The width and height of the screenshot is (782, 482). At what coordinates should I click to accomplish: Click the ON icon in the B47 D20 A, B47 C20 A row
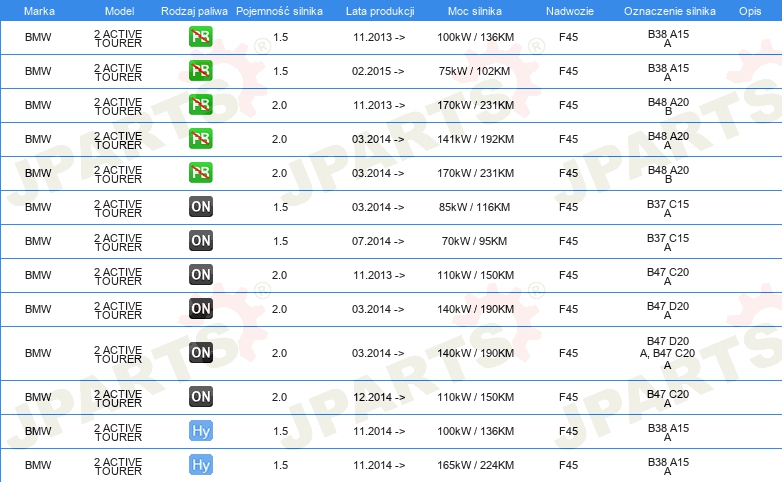pyautogui.click(x=201, y=352)
